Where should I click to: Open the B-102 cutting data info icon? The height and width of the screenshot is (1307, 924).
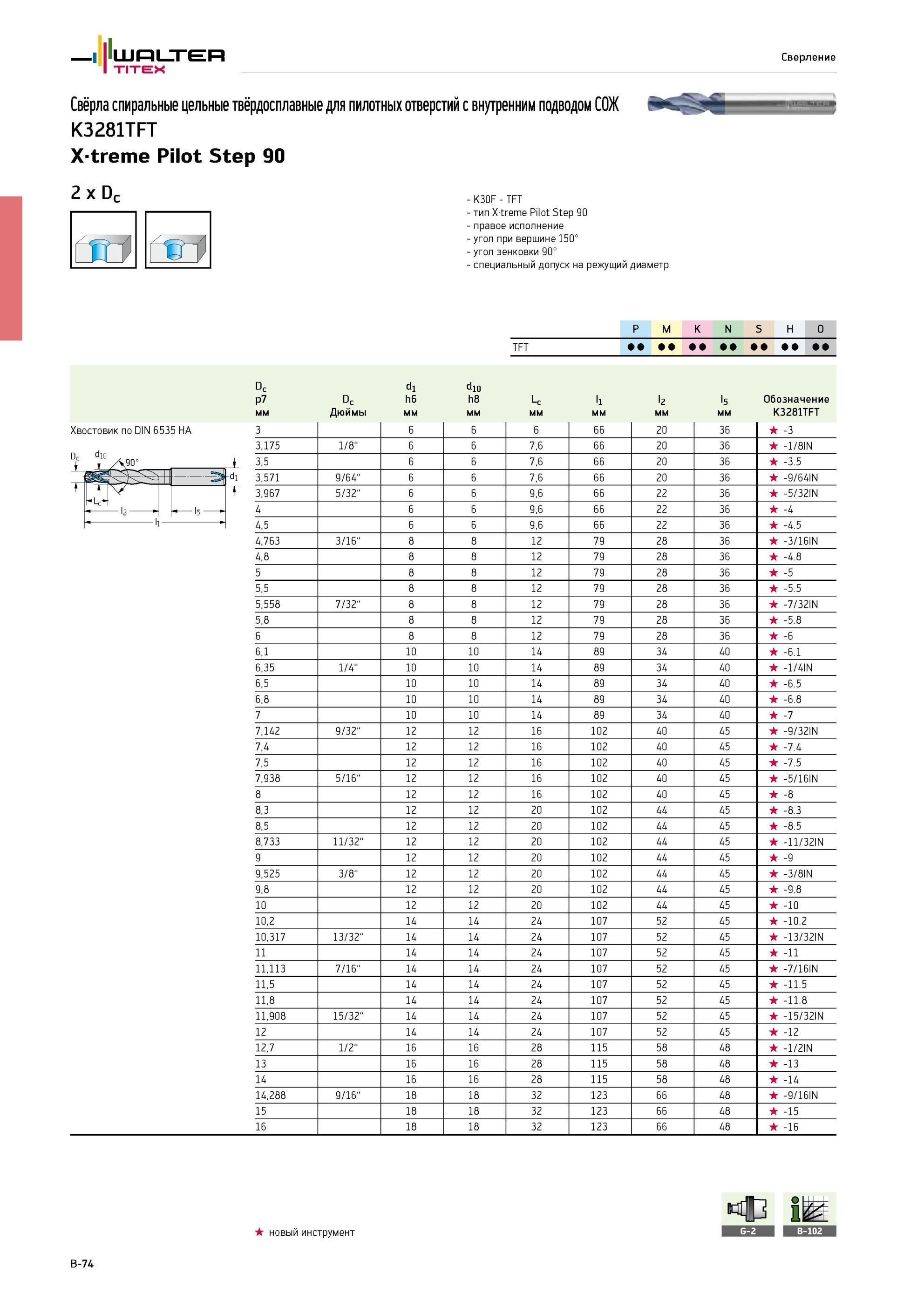809,1215
